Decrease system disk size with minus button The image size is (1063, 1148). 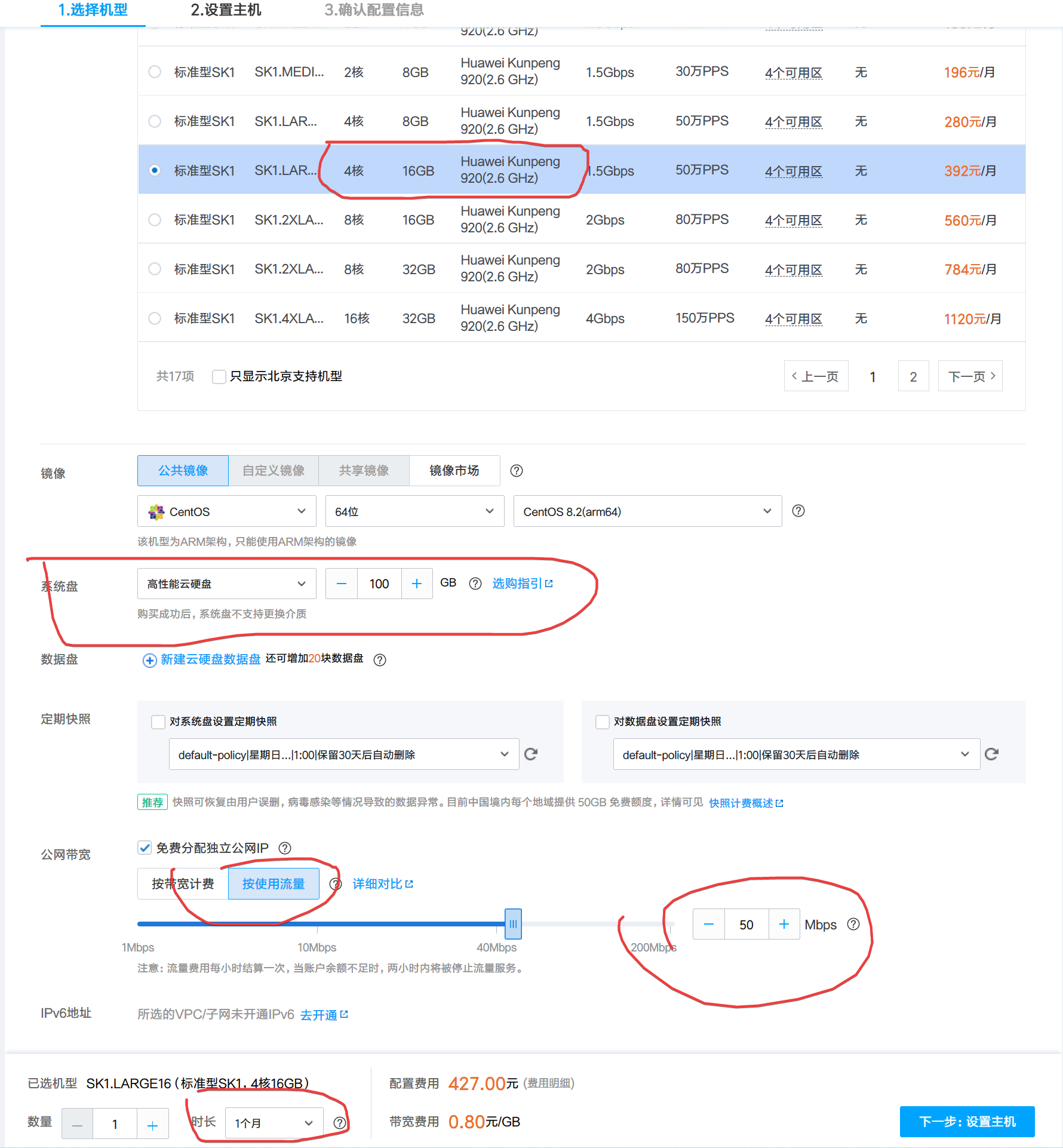click(342, 584)
